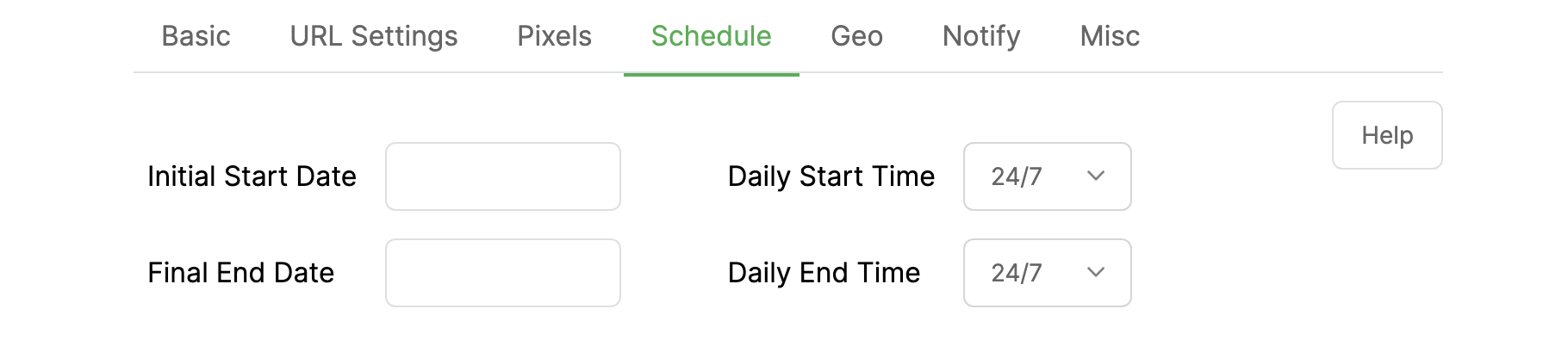Expand the Daily End Time dropdown
This screenshot has height=346, width=1568.
(1047, 273)
